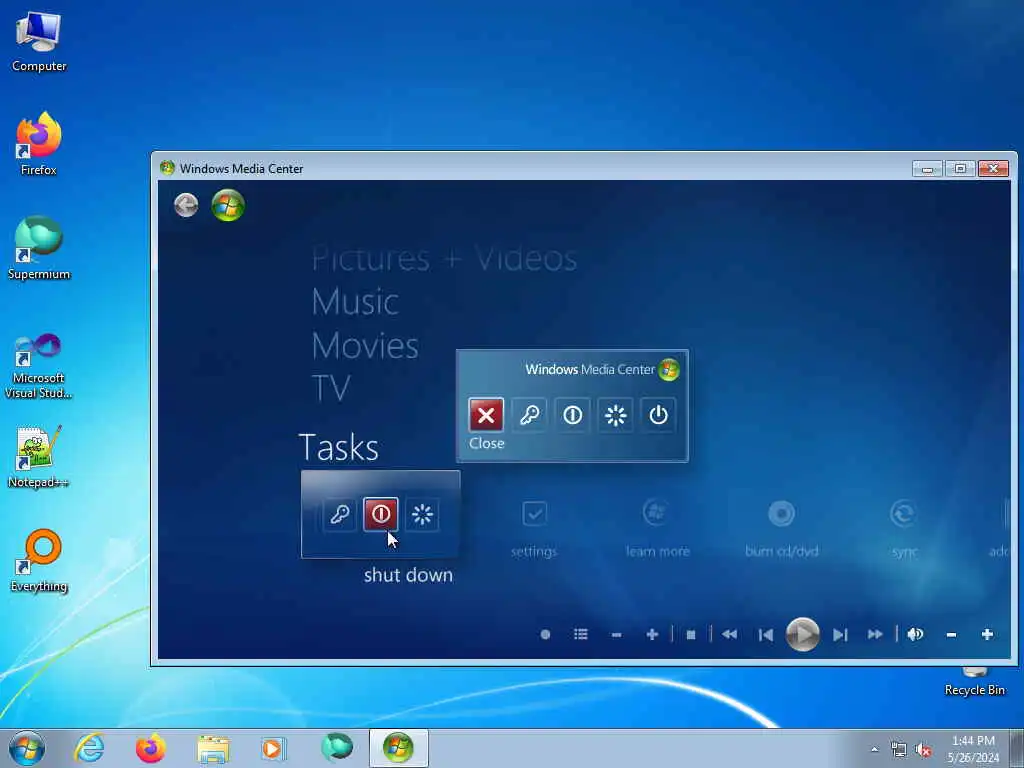Click the red Close button in shutdown popup
The image size is (1024, 768).
(x=486, y=415)
